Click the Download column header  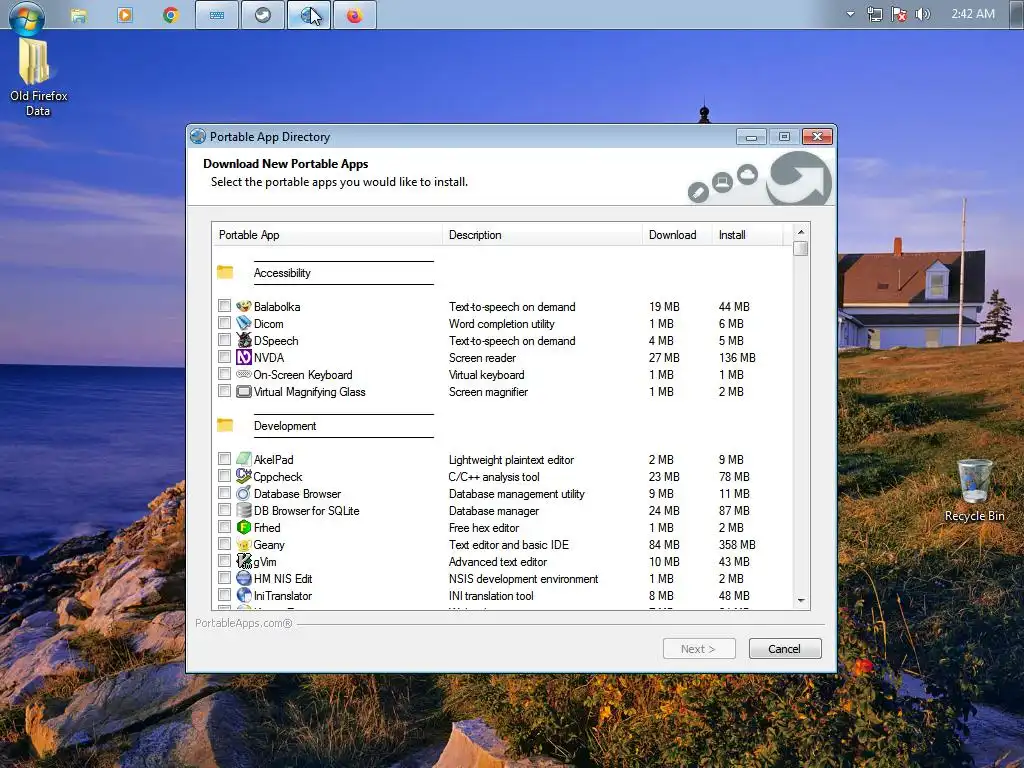click(677, 234)
